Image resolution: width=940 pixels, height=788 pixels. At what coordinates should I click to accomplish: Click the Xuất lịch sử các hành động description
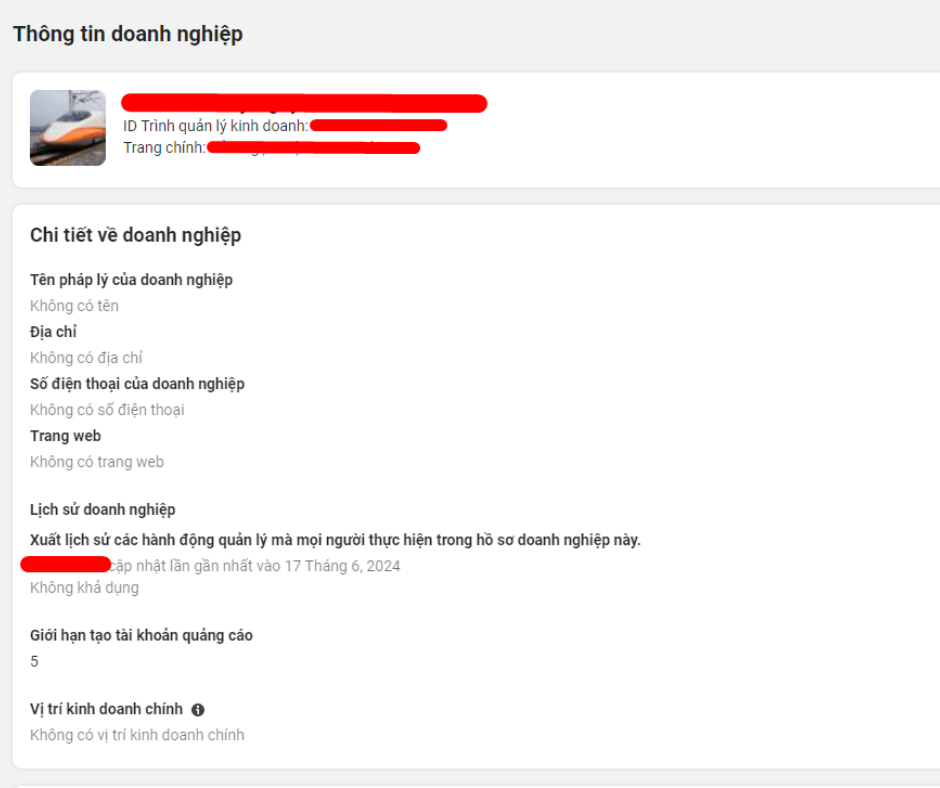tap(335, 540)
